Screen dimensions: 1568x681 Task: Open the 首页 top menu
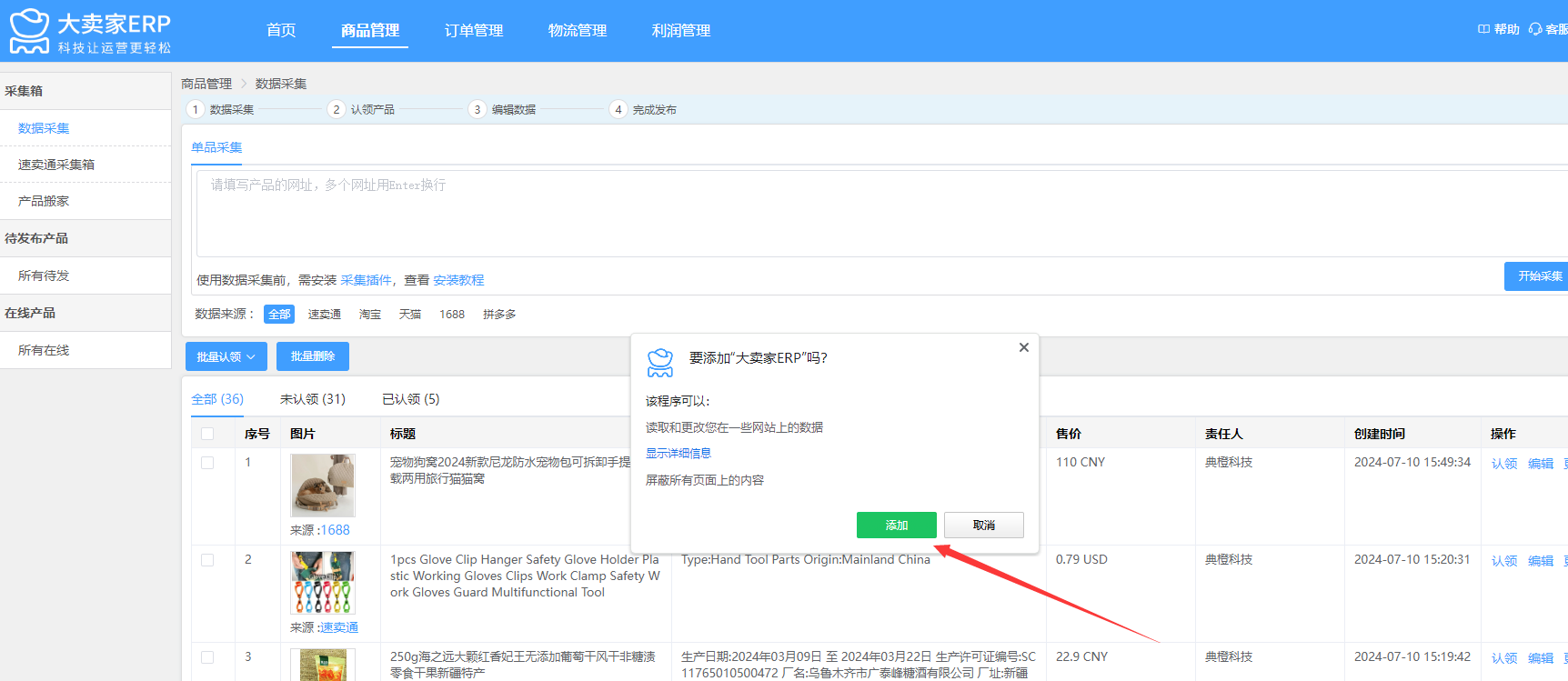click(x=281, y=30)
